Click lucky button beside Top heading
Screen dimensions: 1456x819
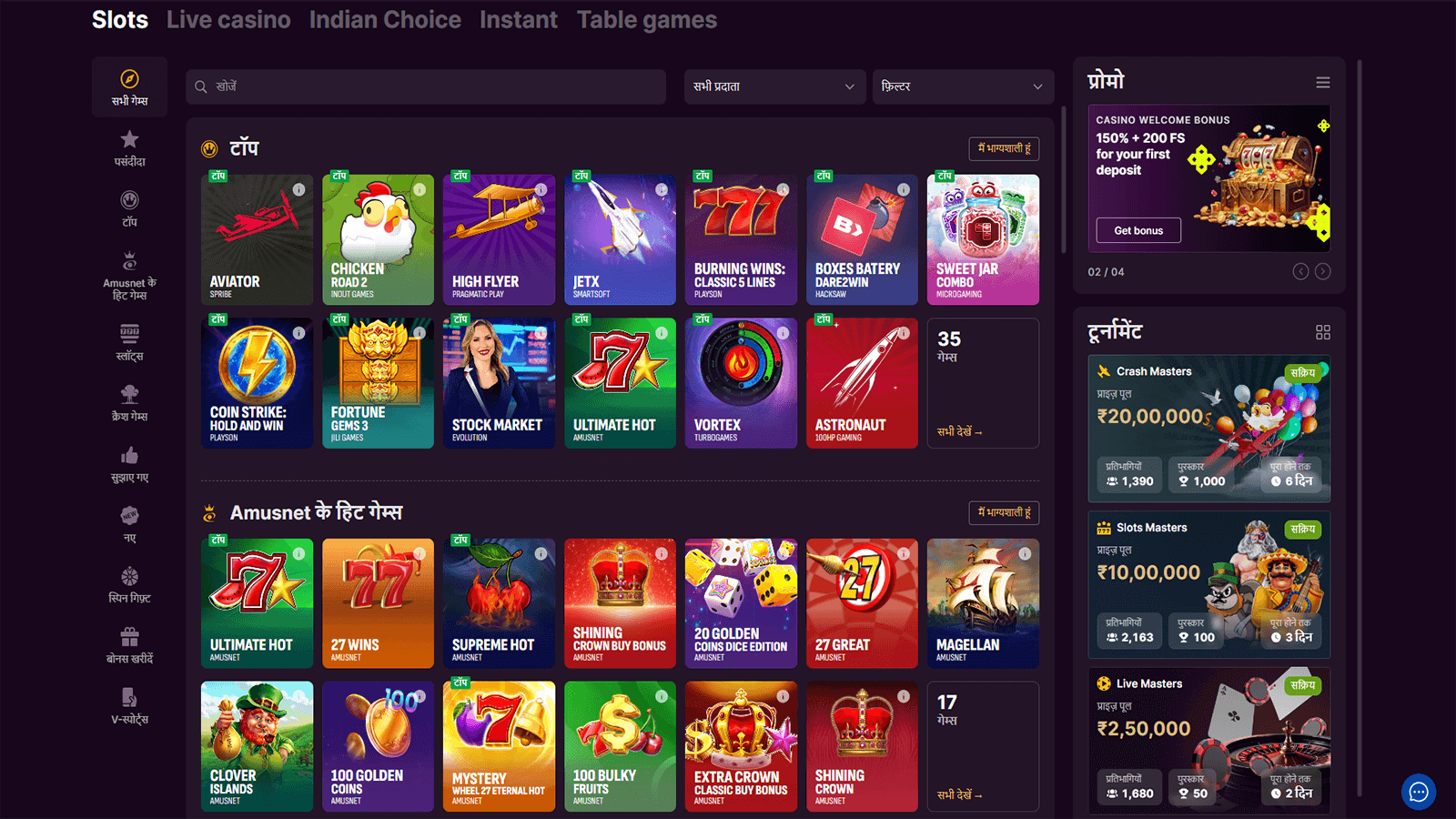1004,148
